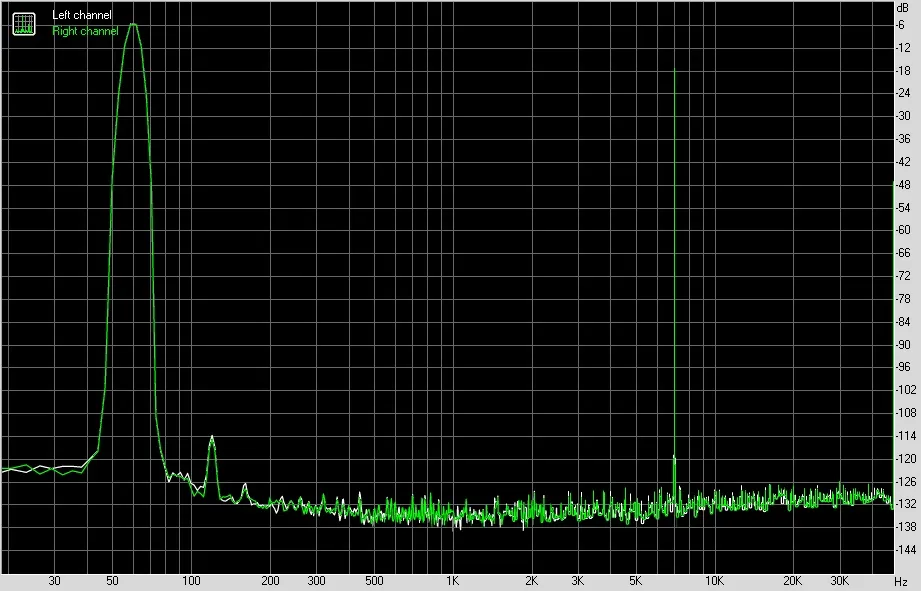Click the "-102" dB axis value
This screenshot has width=921, height=591.
[905, 389]
